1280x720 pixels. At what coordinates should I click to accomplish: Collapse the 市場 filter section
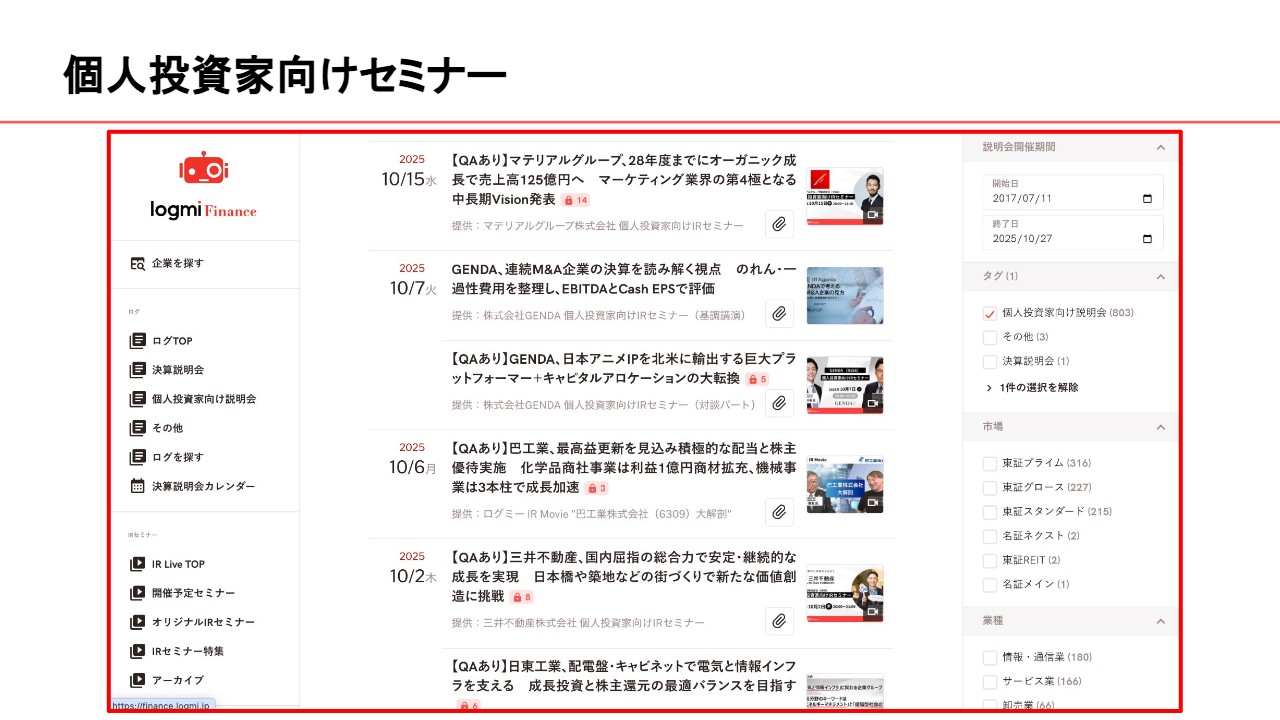pyautogui.click(x=1160, y=427)
